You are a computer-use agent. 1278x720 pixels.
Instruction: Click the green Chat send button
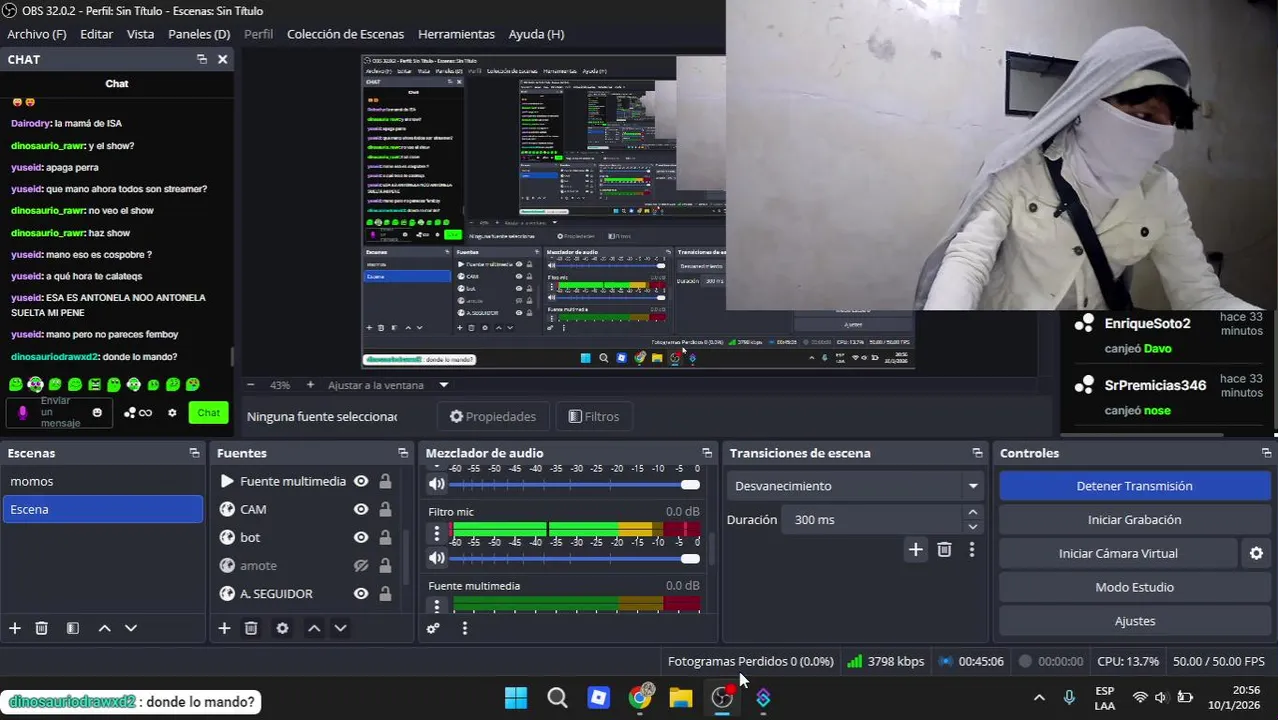[x=208, y=412]
